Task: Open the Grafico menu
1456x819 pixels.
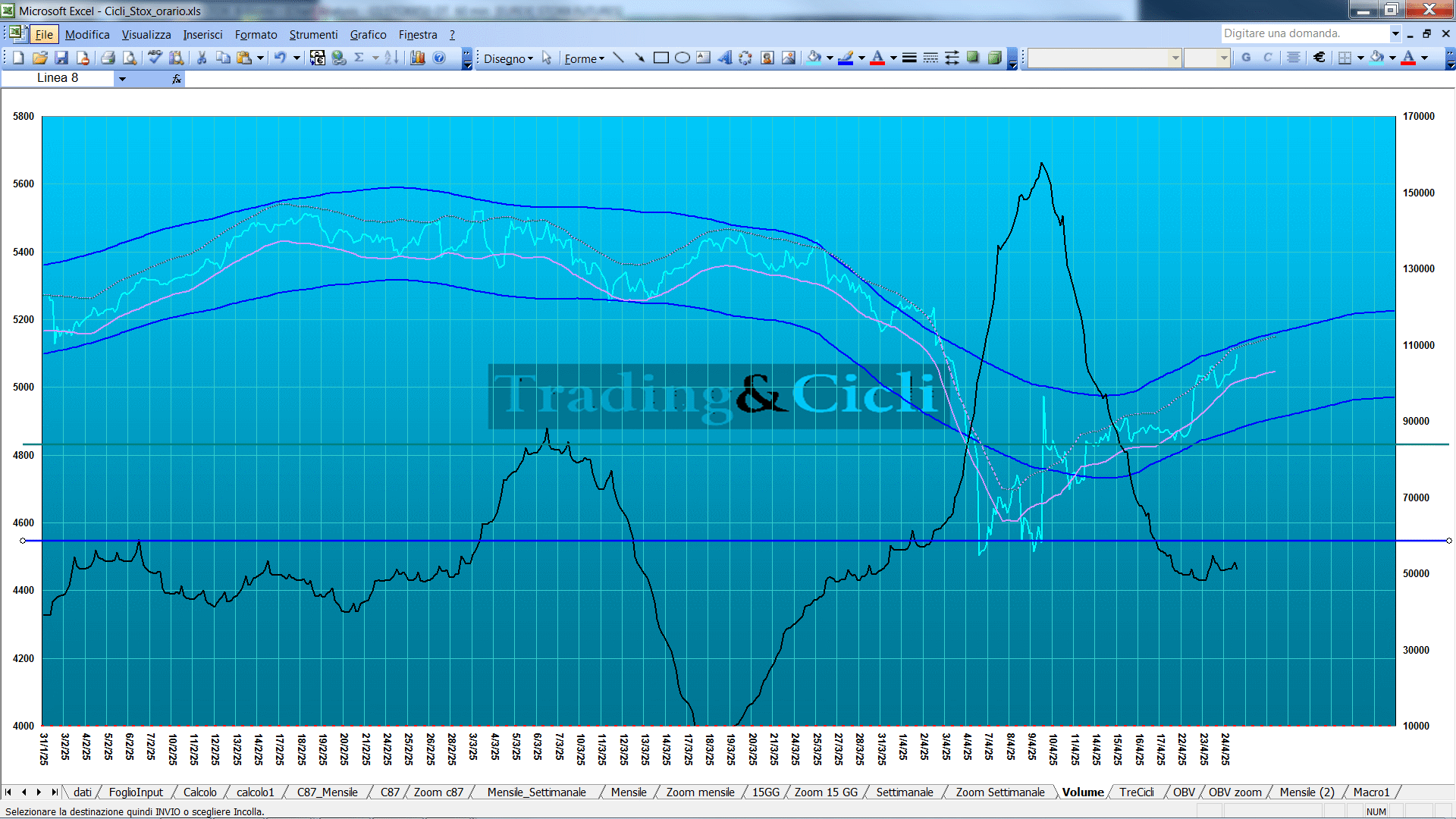Action: click(x=368, y=35)
